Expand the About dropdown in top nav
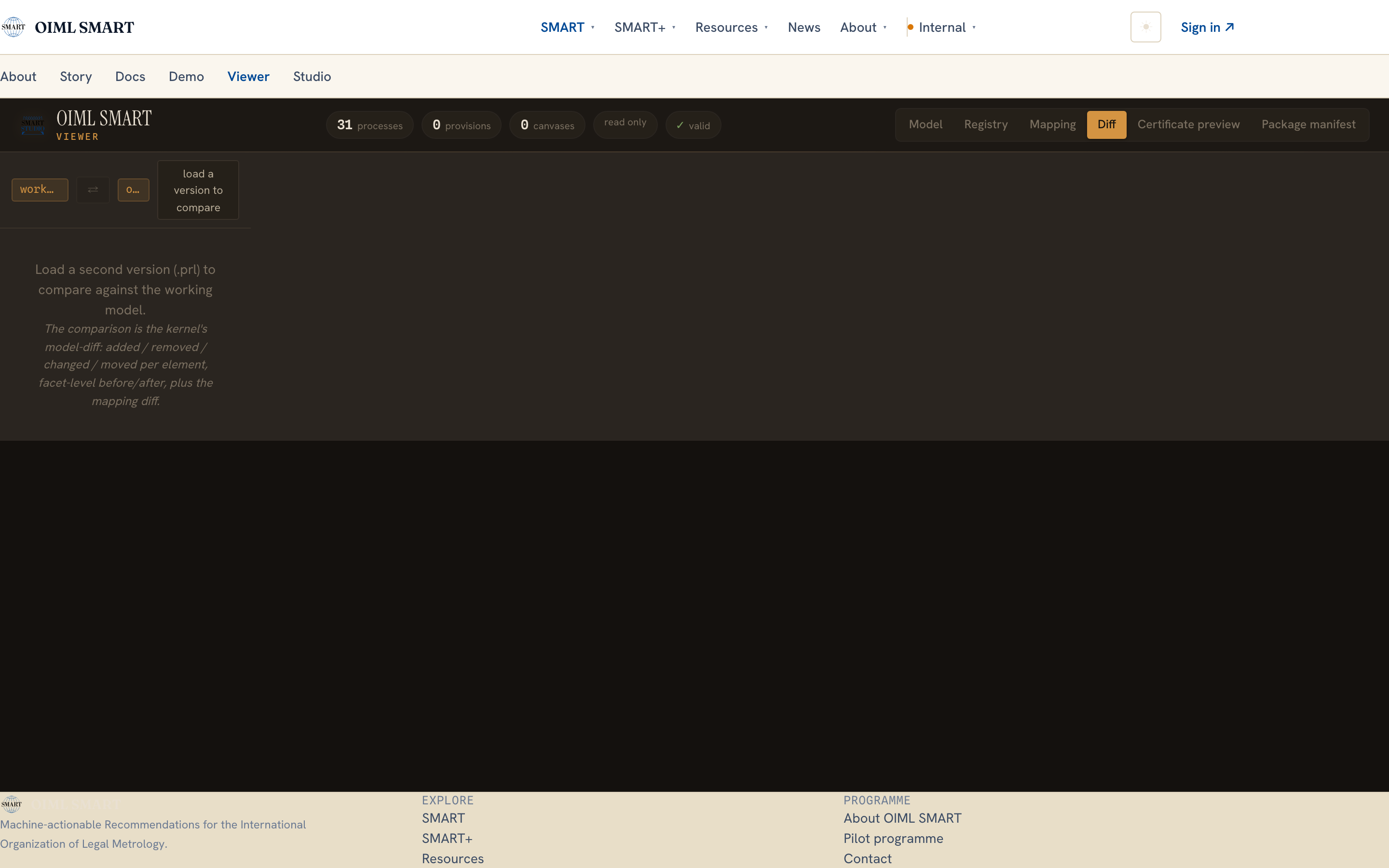1389x868 pixels. (863, 27)
